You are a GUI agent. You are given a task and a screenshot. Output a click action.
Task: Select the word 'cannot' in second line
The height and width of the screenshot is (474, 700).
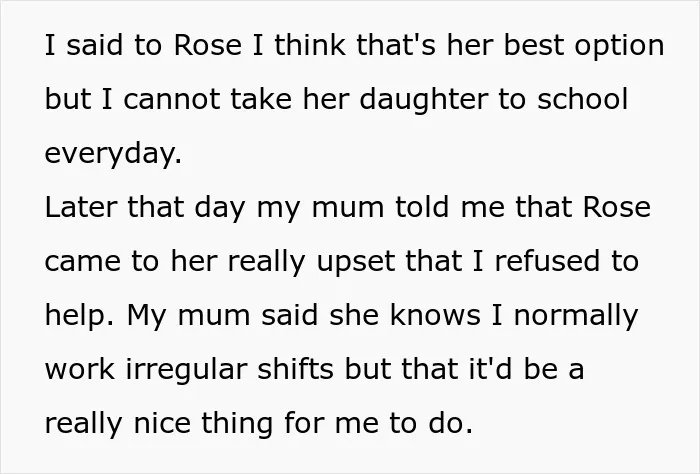[171, 100]
